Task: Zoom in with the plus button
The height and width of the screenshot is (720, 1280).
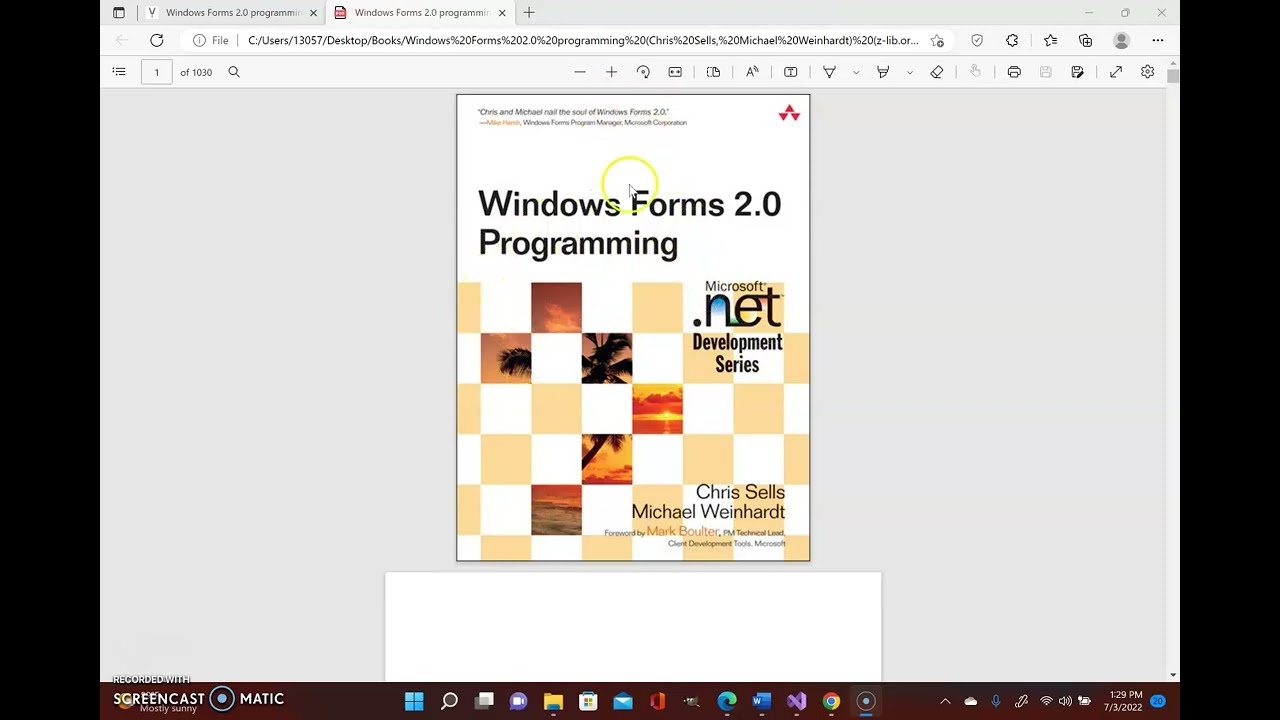Action: [611, 72]
